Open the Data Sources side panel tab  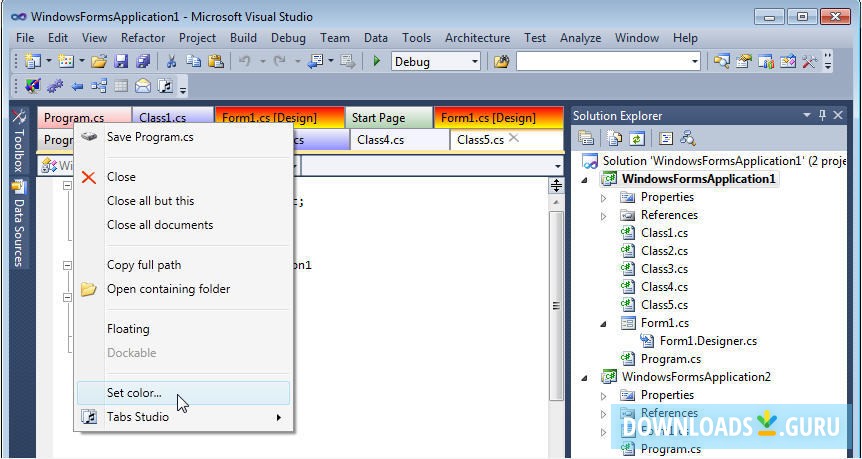tap(19, 224)
